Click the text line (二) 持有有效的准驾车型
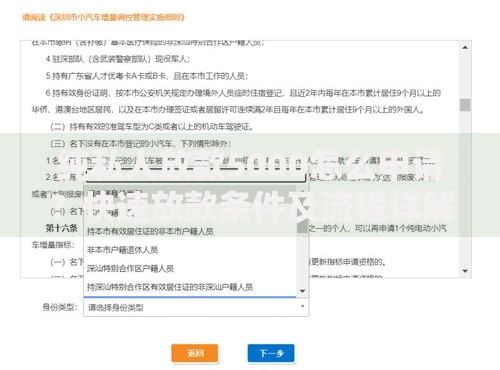Image resolution: width=500 pixels, height=370 pixels. pos(152,127)
